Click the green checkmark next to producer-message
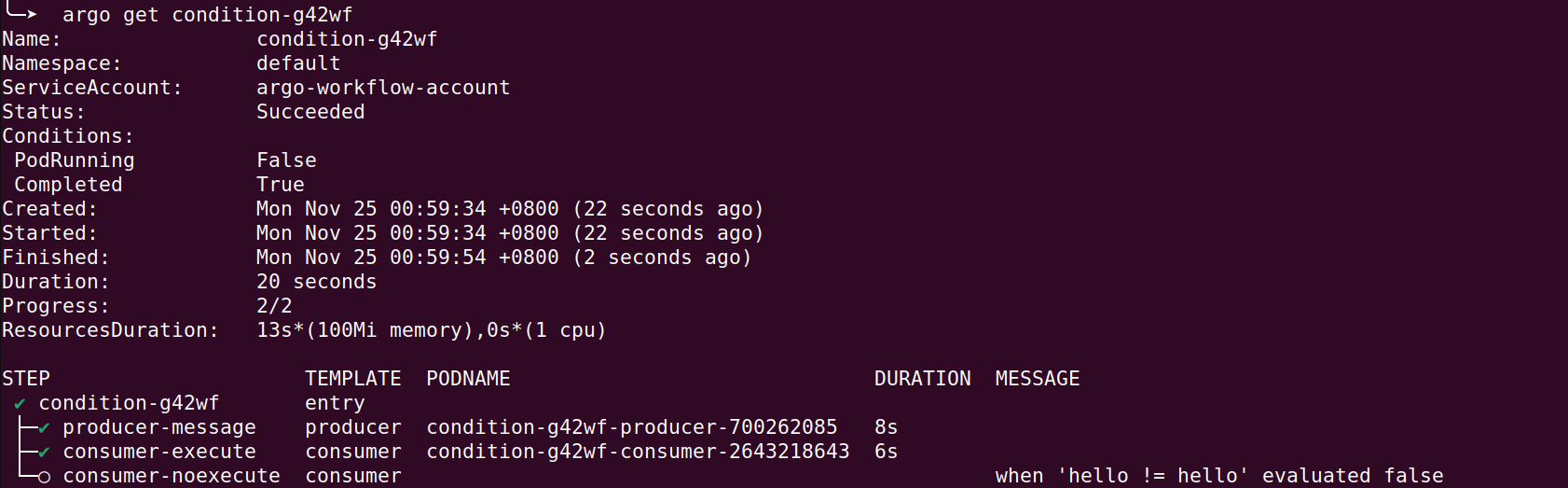1568x488 pixels. point(44,428)
